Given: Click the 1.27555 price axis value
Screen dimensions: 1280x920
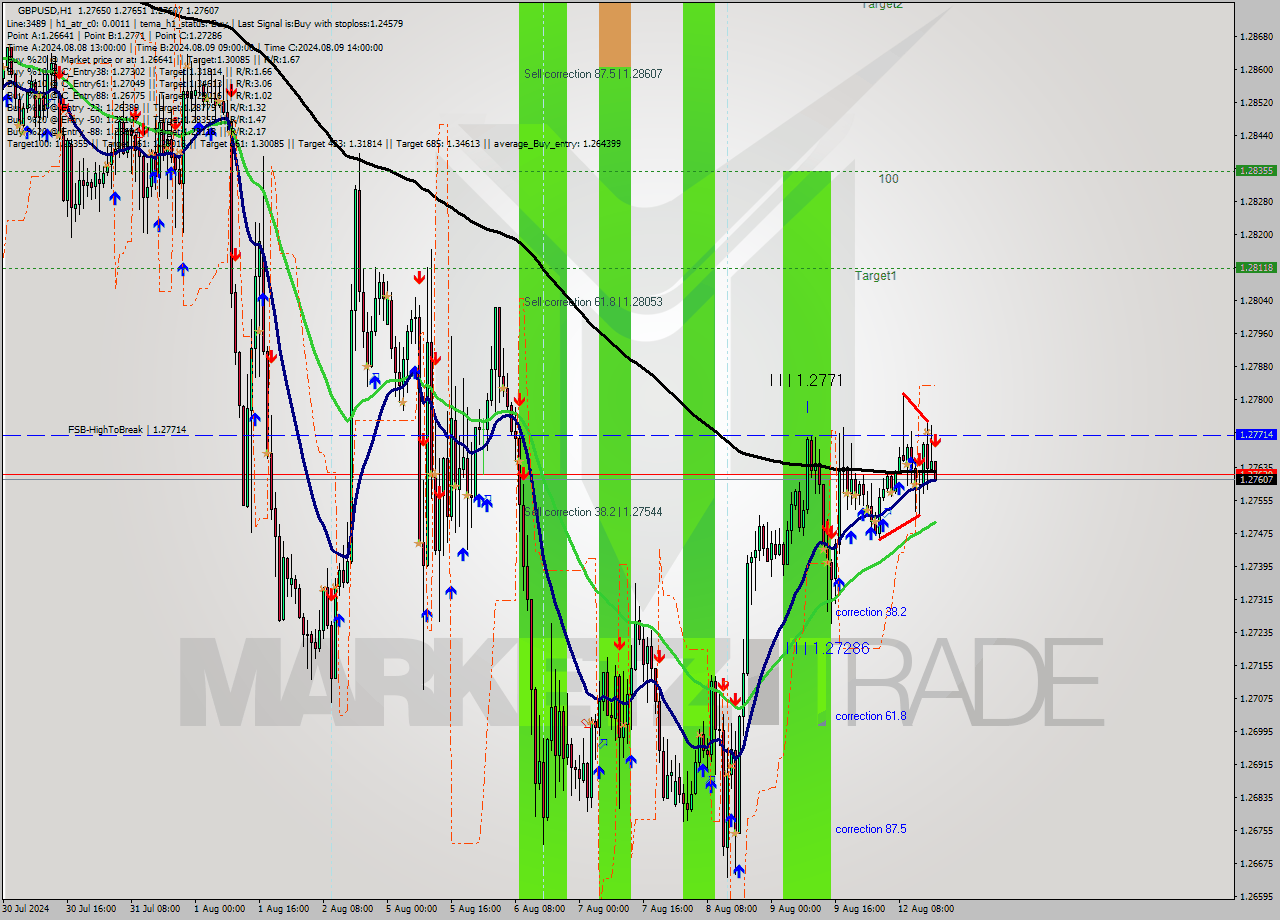Looking at the screenshot, I should click(x=1255, y=501).
